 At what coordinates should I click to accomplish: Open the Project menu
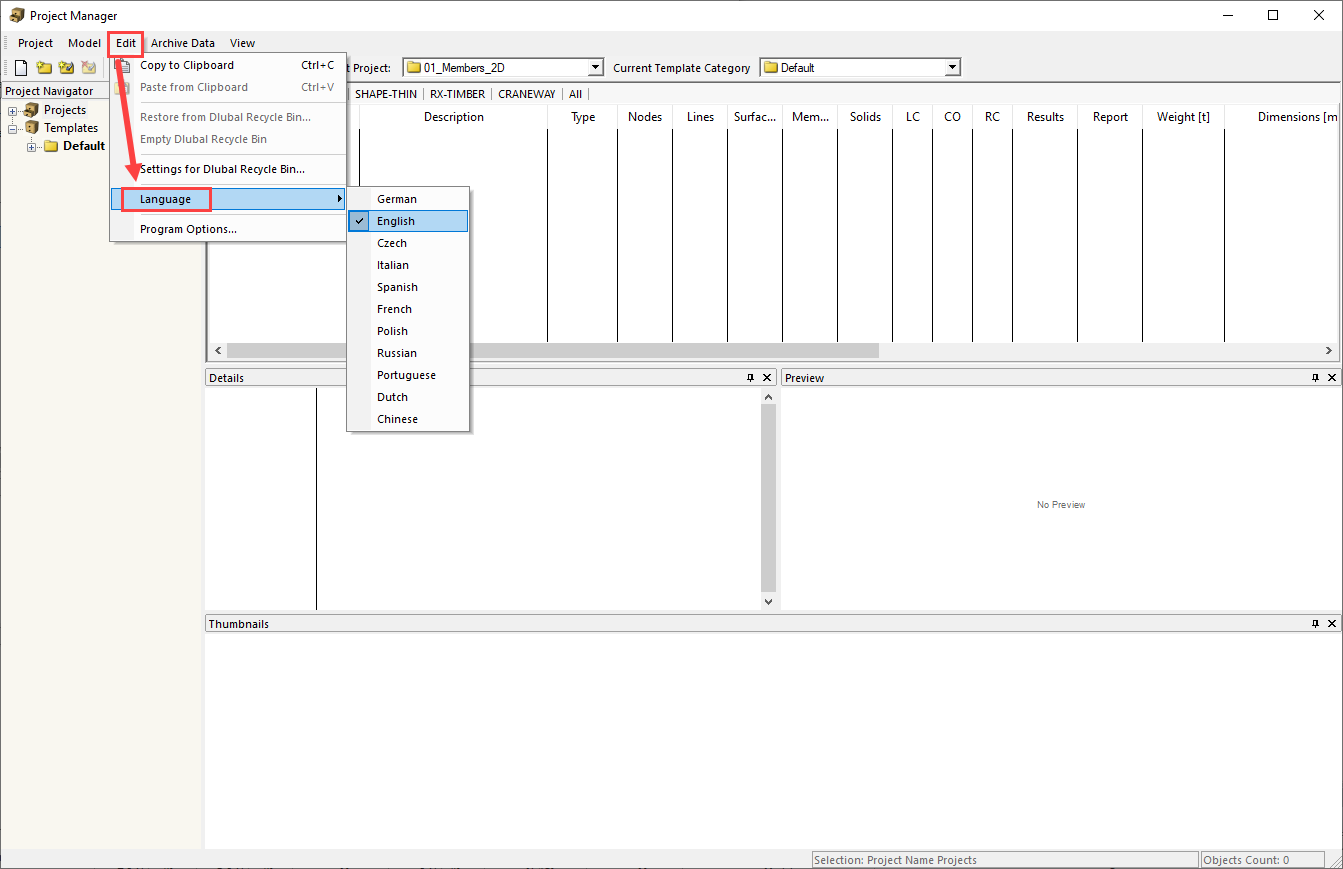36,43
